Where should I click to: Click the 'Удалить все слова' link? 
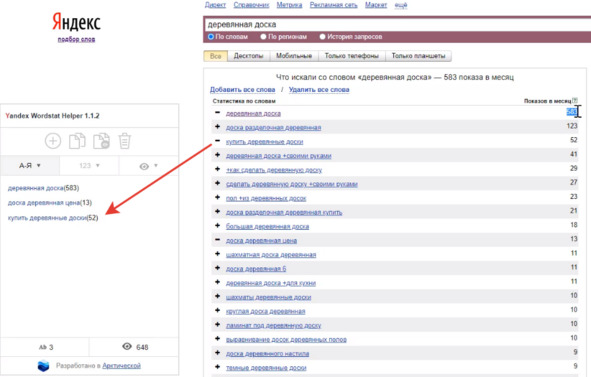coord(319,90)
